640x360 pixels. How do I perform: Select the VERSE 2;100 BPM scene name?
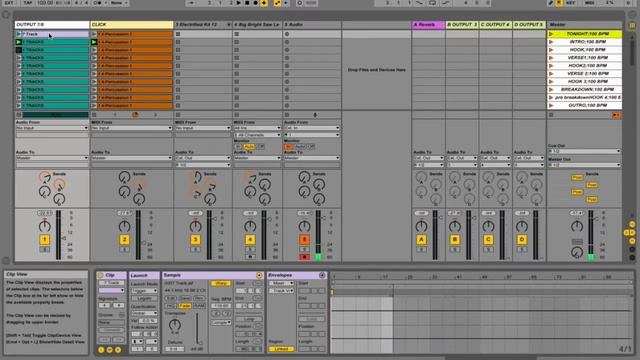(588, 73)
